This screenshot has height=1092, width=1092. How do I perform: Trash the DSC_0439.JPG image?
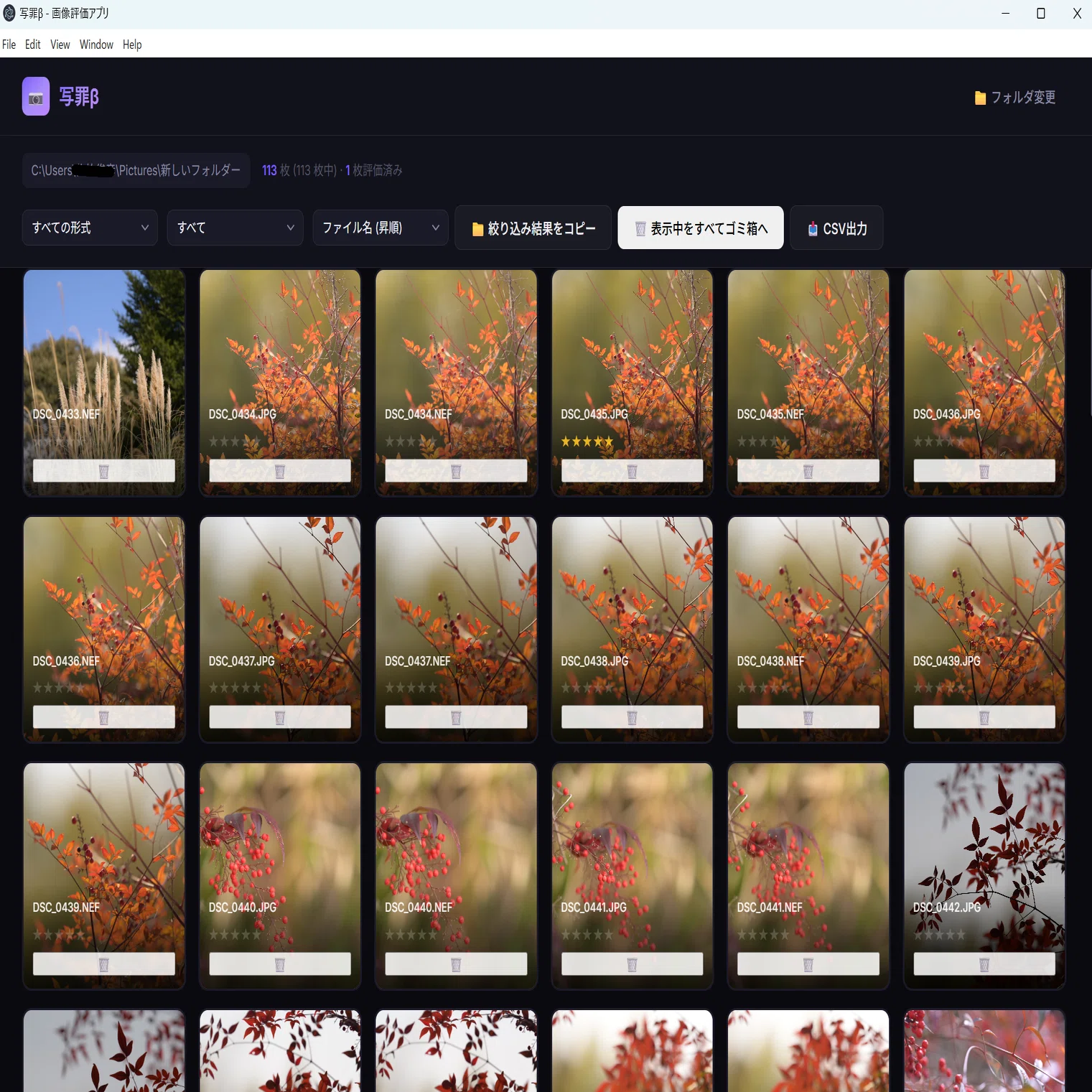[x=984, y=717]
